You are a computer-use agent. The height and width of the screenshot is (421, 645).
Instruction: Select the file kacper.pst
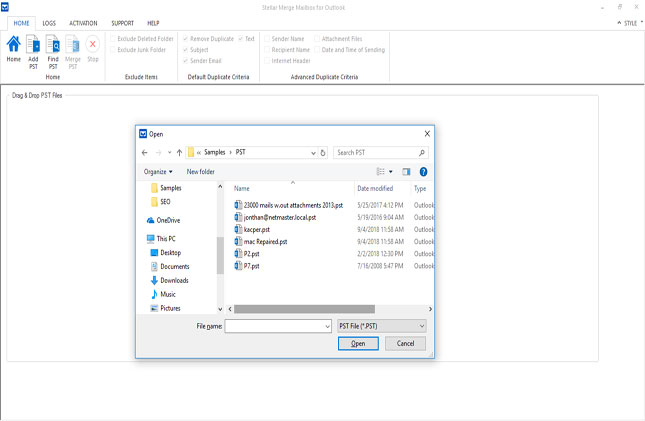[252, 229]
